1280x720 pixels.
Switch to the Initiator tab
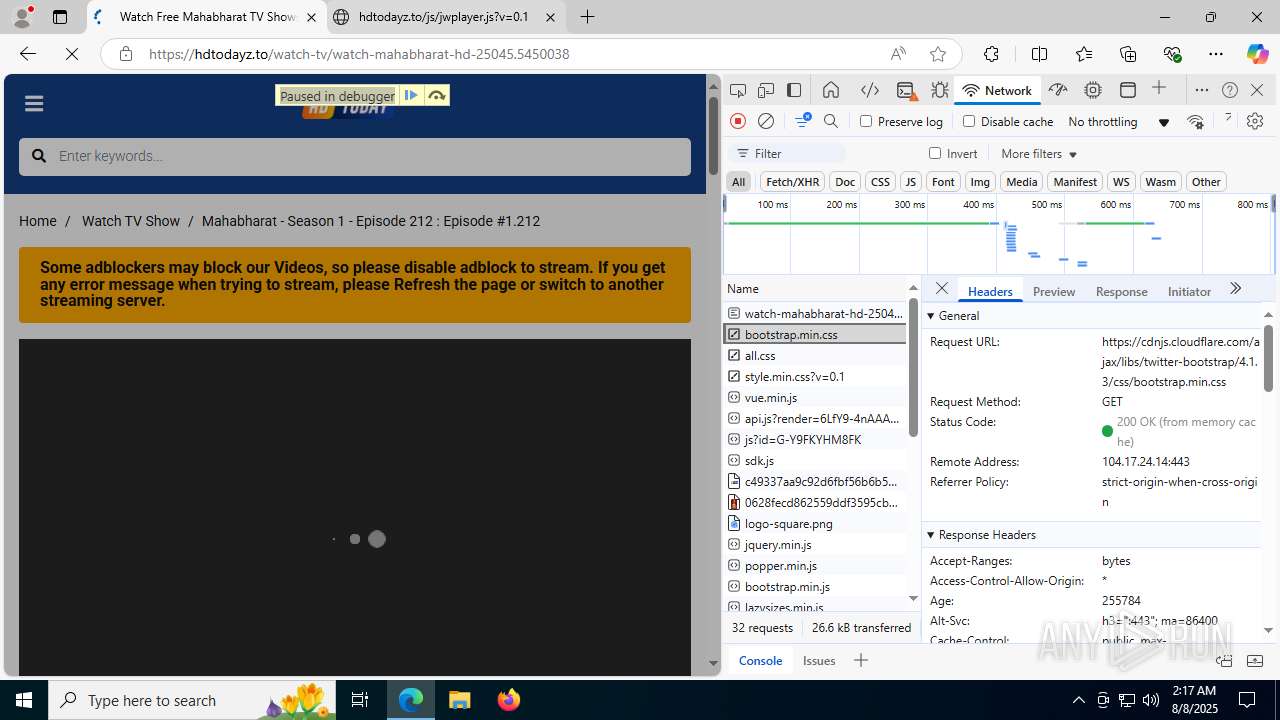click(x=1189, y=292)
